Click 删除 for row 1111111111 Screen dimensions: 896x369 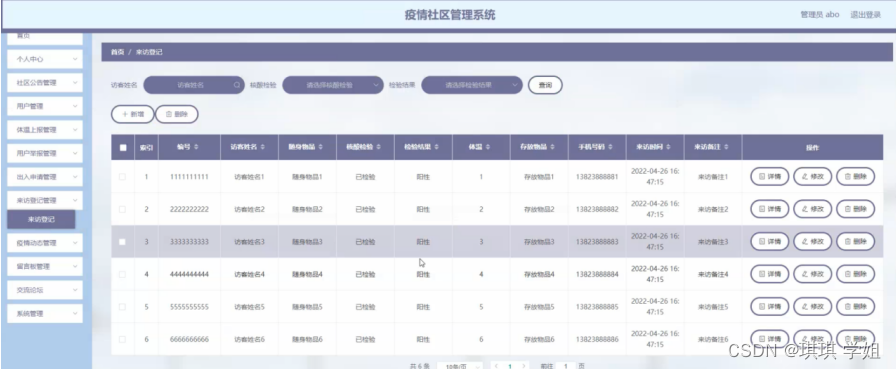[855, 177]
